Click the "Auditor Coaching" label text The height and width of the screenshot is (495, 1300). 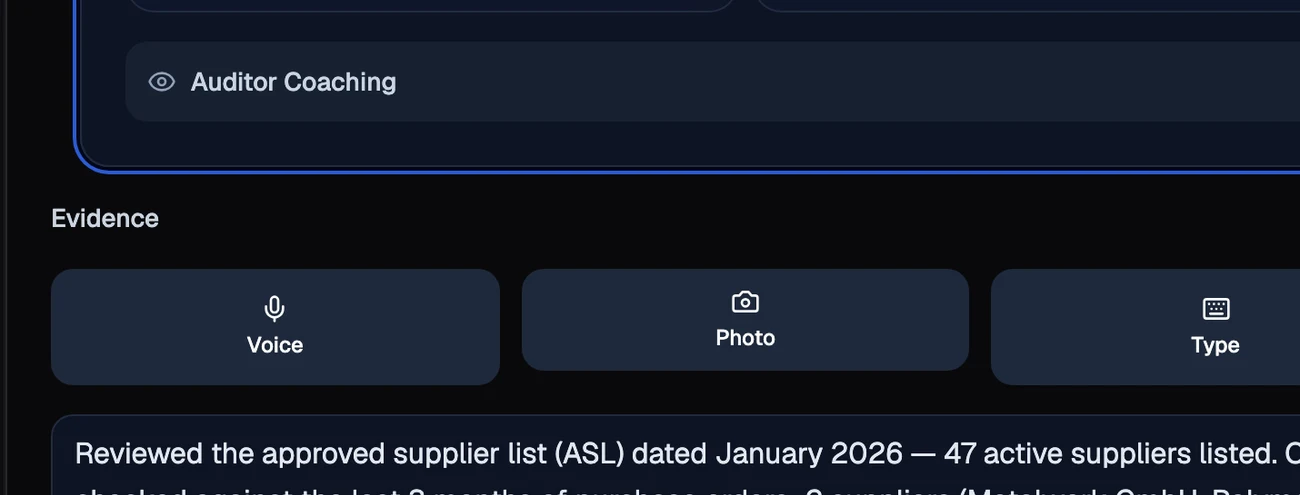point(293,82)
